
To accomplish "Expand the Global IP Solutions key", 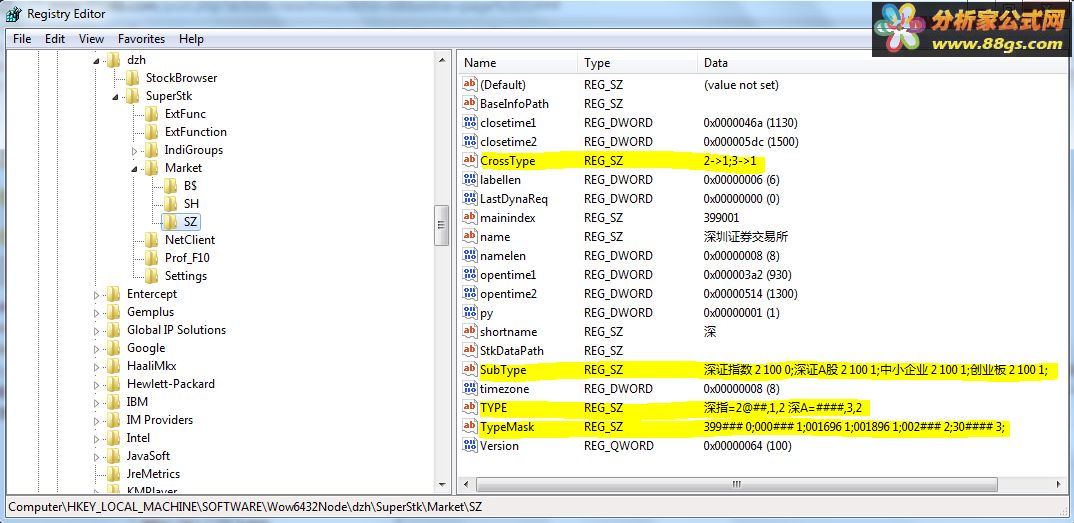I will (x=97, y=330).
